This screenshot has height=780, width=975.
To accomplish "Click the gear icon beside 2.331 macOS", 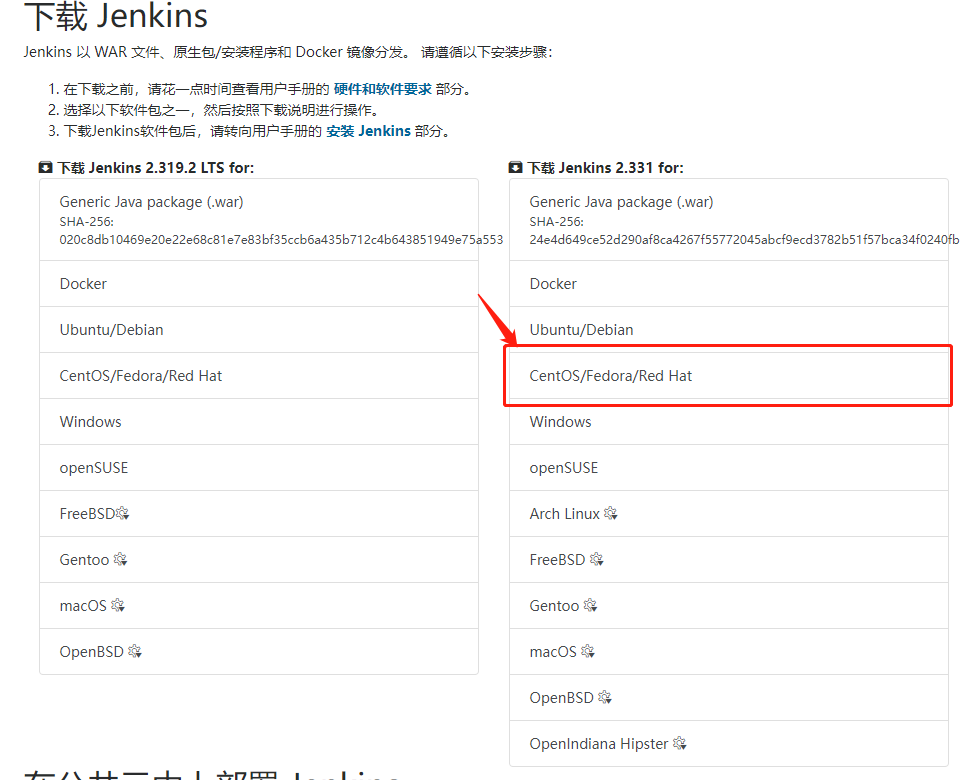I will (588, 651).
